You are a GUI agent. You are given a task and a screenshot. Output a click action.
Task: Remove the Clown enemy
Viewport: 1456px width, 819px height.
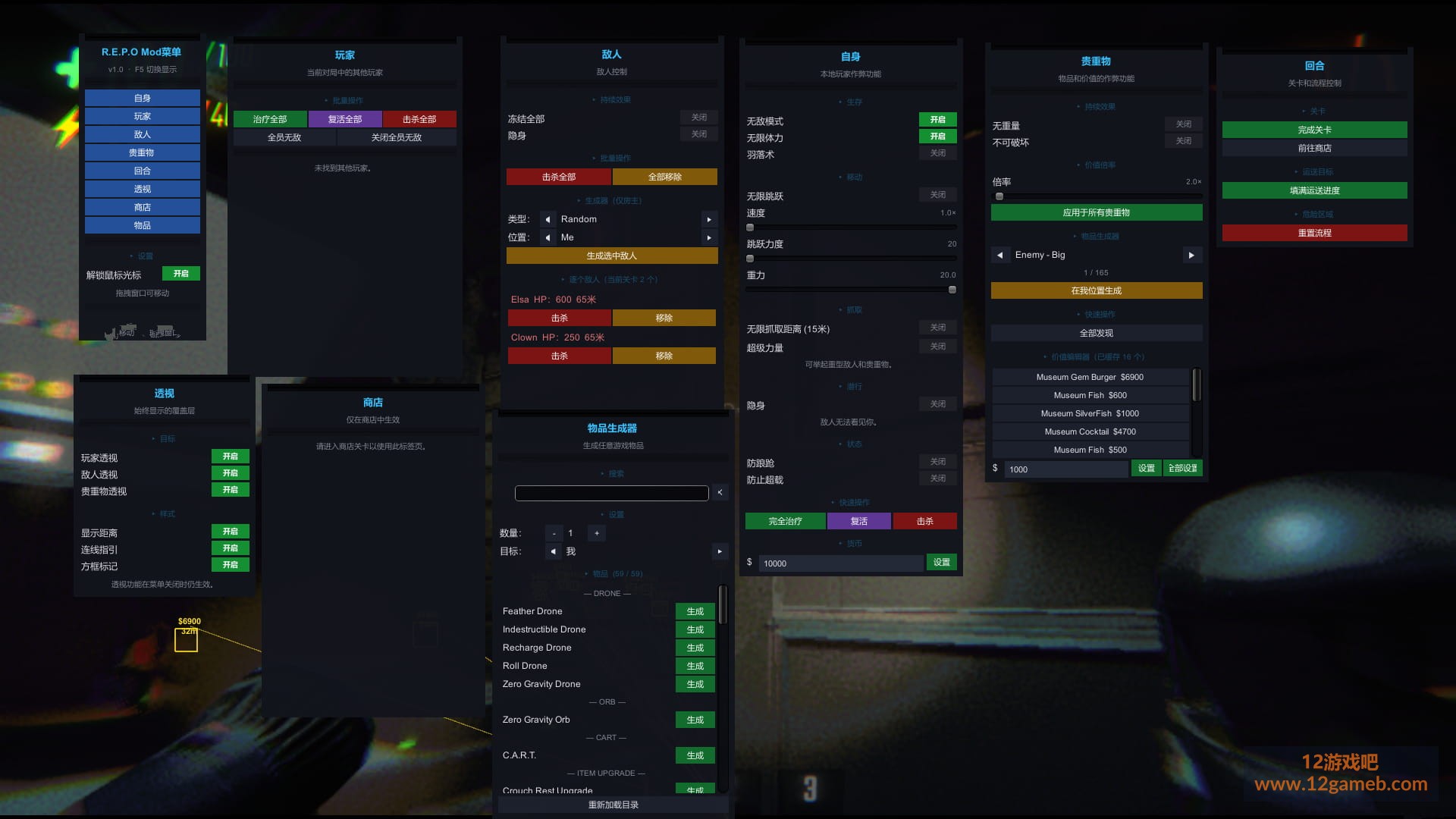coord(664,356)
